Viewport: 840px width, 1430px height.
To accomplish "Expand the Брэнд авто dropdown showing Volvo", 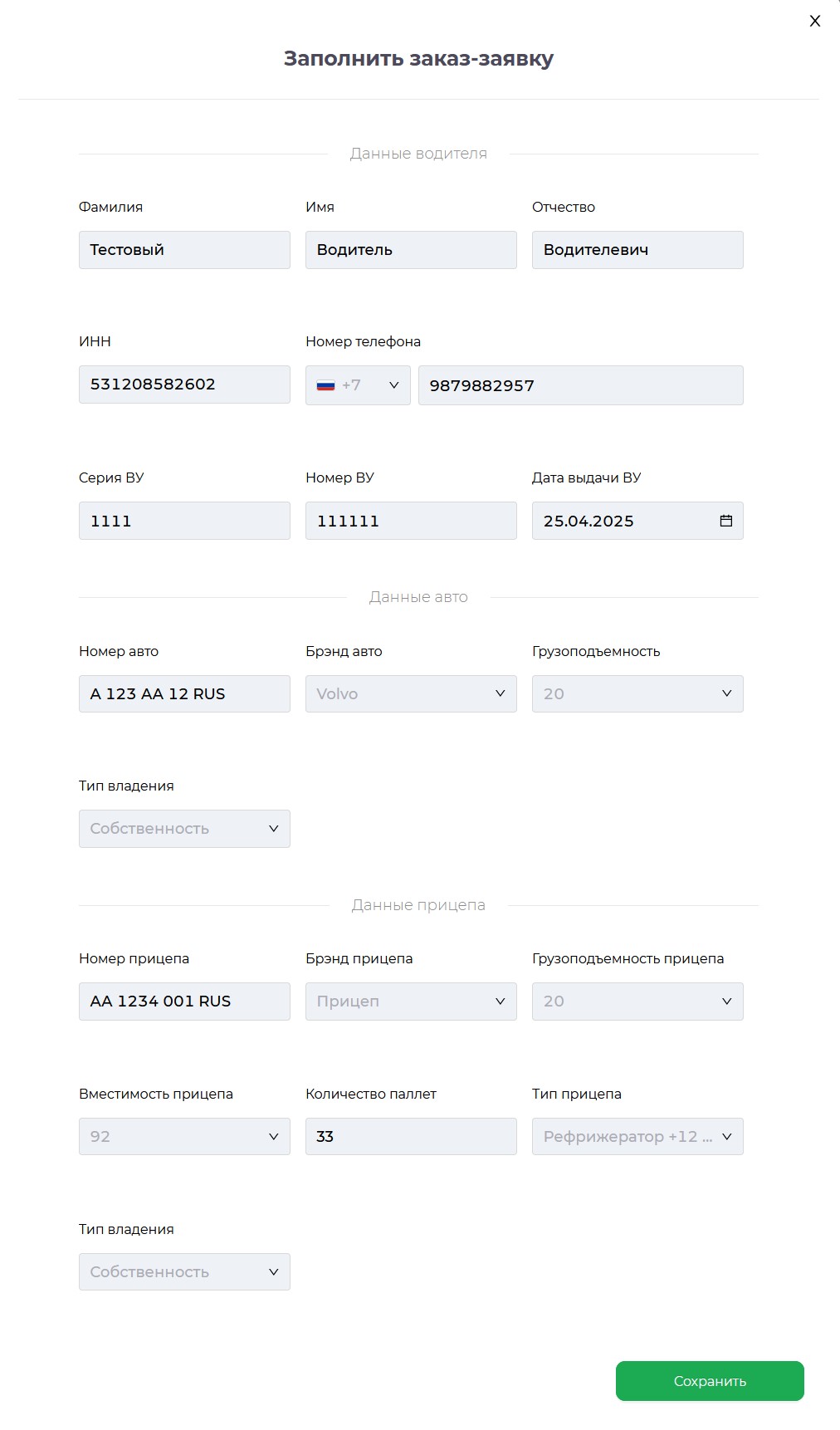I will tap(411, 693).
